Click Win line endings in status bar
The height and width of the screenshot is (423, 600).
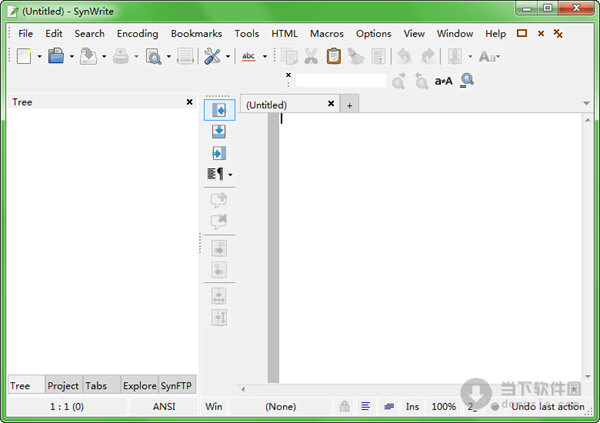(214, 407)
